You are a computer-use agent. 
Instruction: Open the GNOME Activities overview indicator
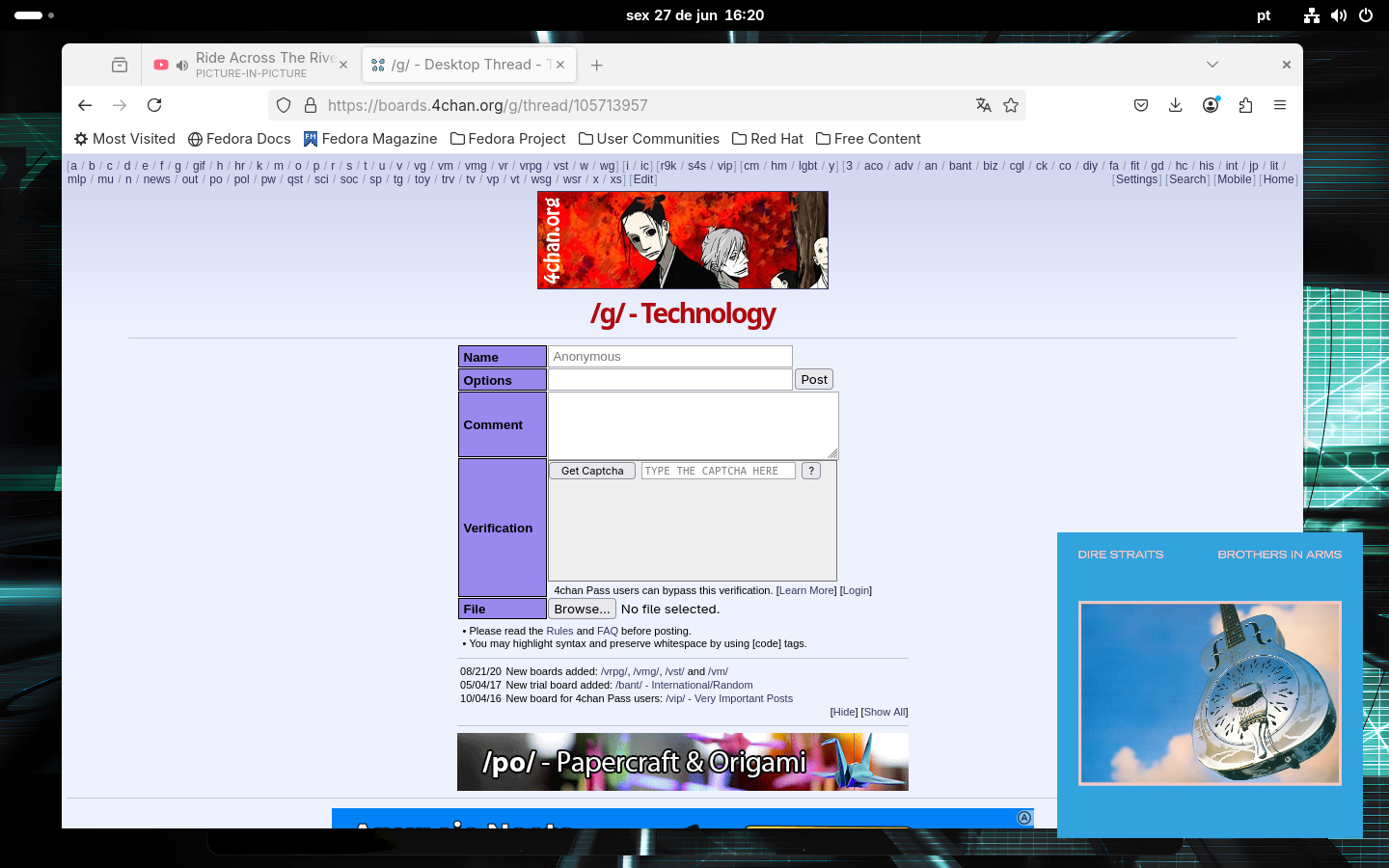(x=34, y=15)
